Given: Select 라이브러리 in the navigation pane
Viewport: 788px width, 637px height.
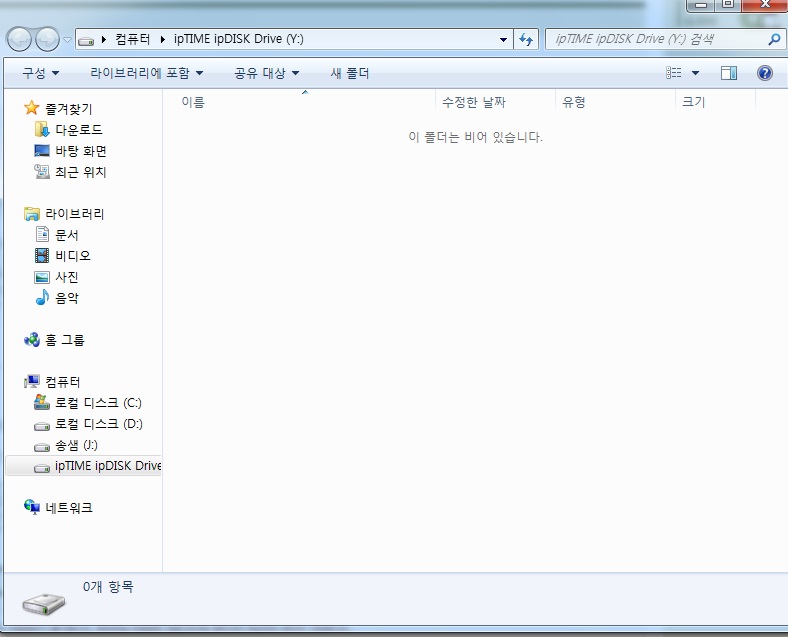Looking at the screenshot, I should [74, 214].
